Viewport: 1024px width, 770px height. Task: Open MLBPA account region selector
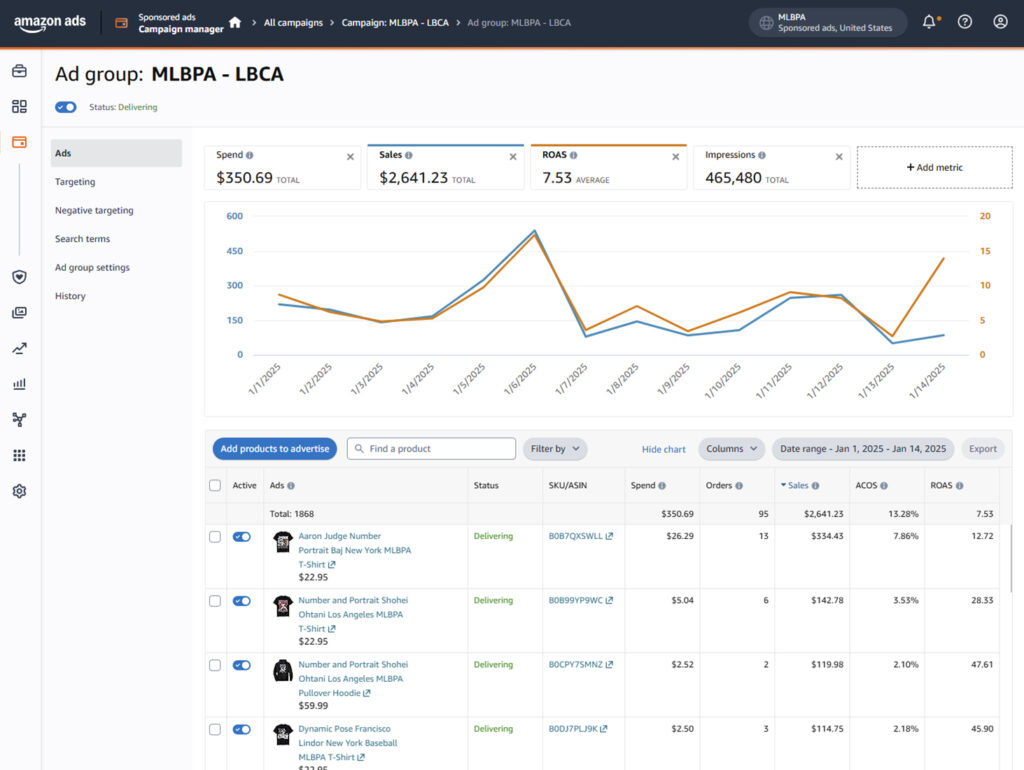coord(827,23)
